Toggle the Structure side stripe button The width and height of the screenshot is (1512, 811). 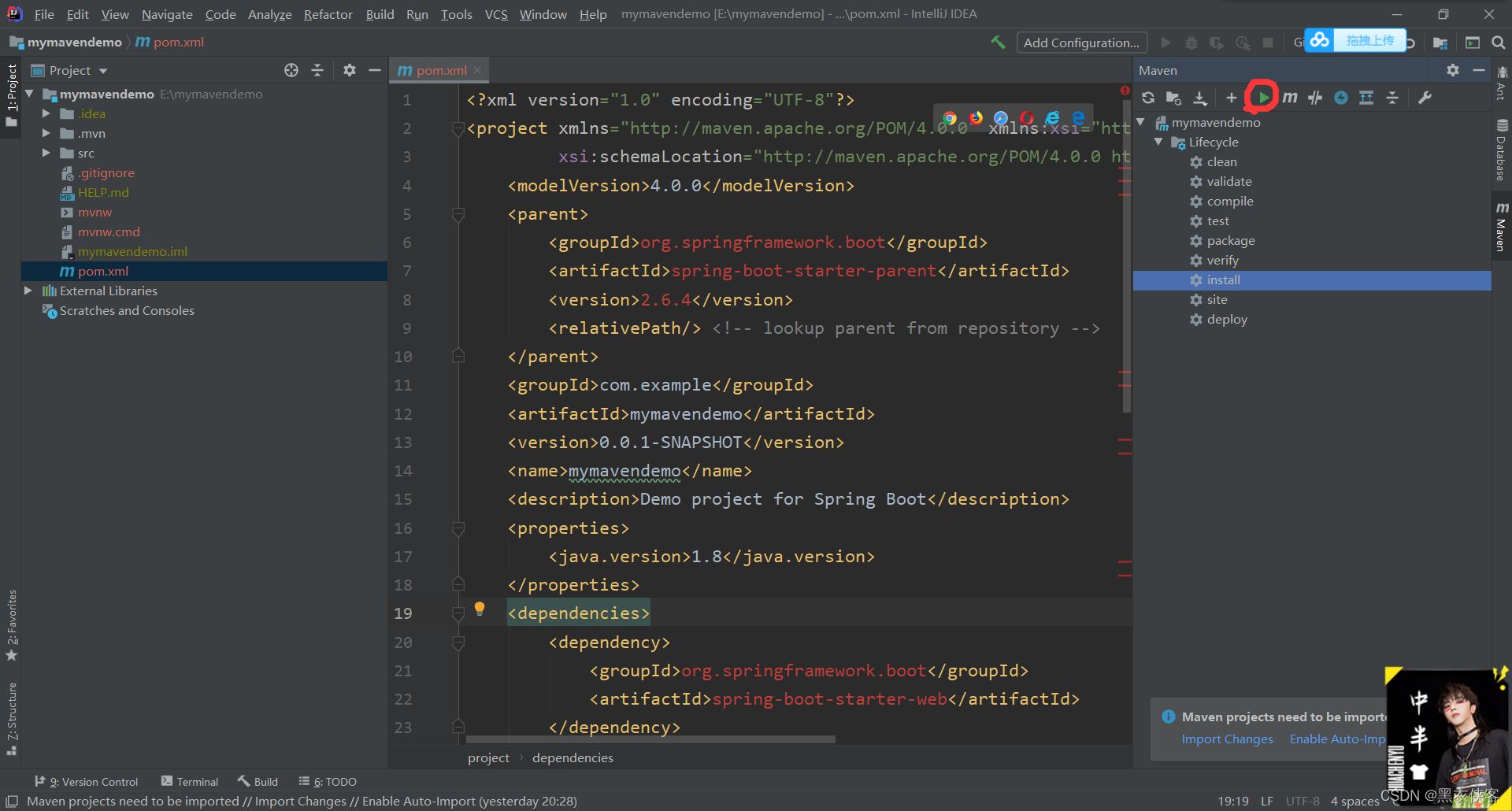click(11, 719)
